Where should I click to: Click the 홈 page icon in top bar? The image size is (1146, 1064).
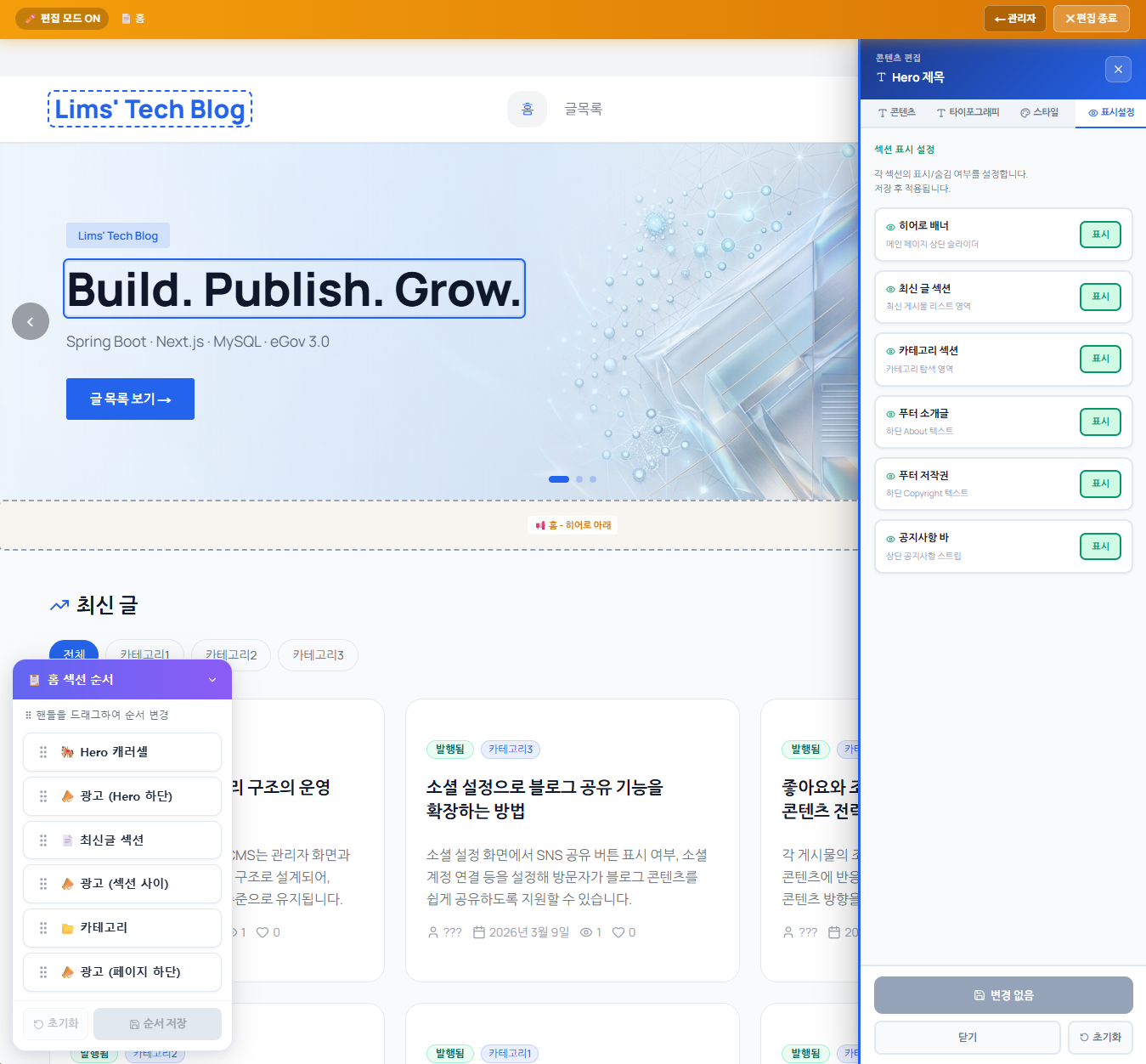[126, 19]
